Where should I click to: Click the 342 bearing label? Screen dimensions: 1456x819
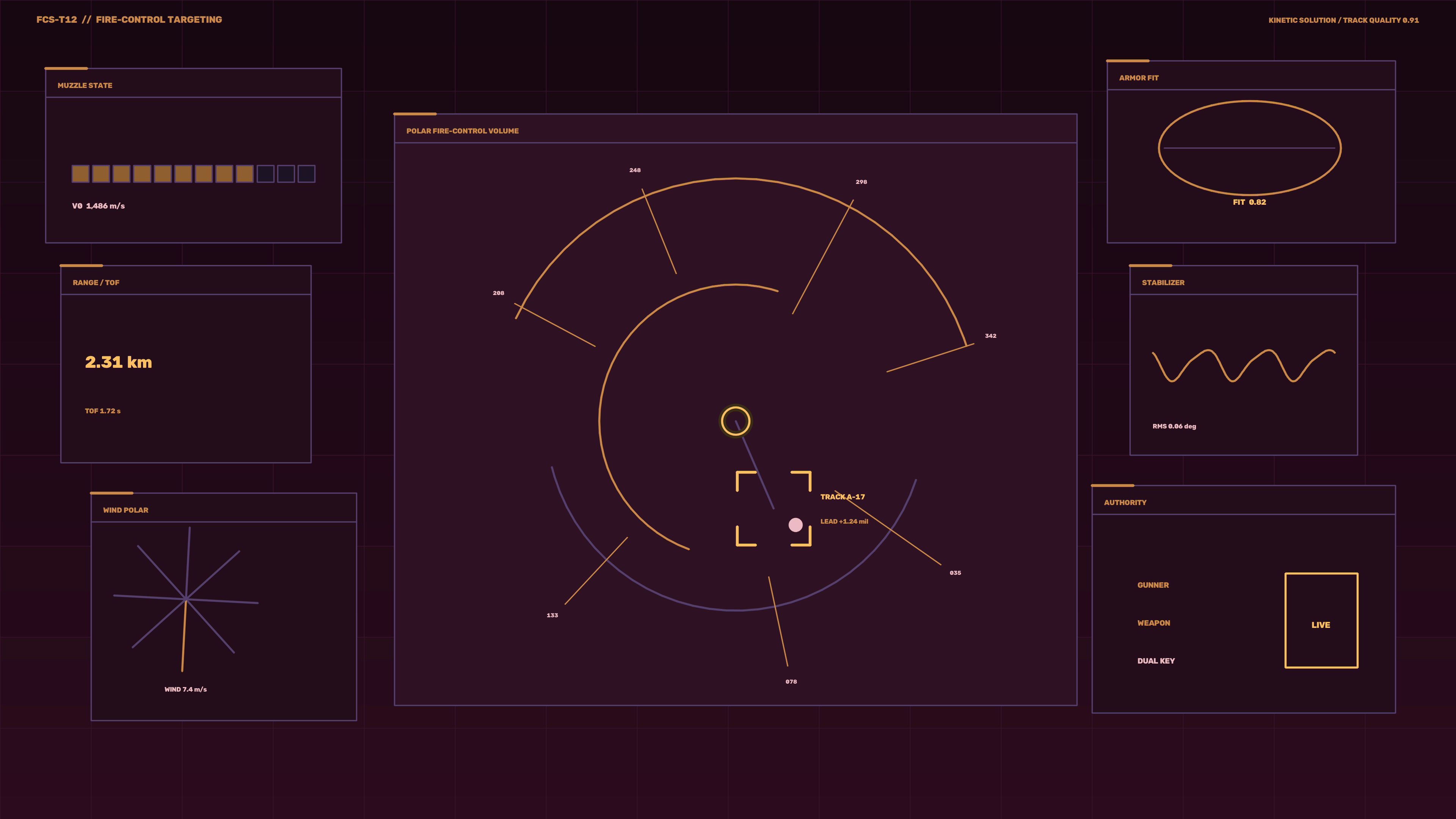click(990, 336)
